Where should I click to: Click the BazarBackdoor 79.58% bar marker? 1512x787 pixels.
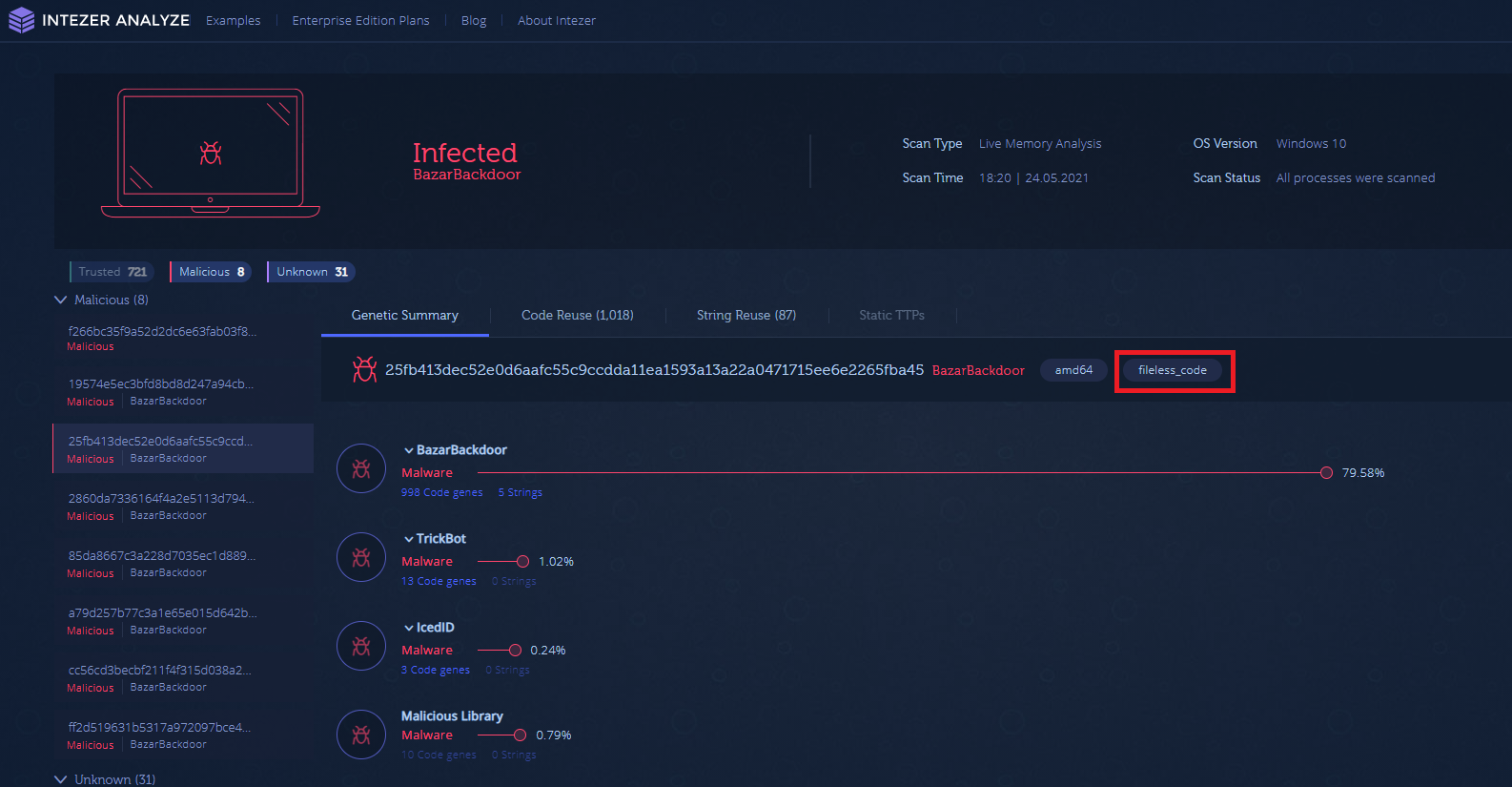(1326, 473)
